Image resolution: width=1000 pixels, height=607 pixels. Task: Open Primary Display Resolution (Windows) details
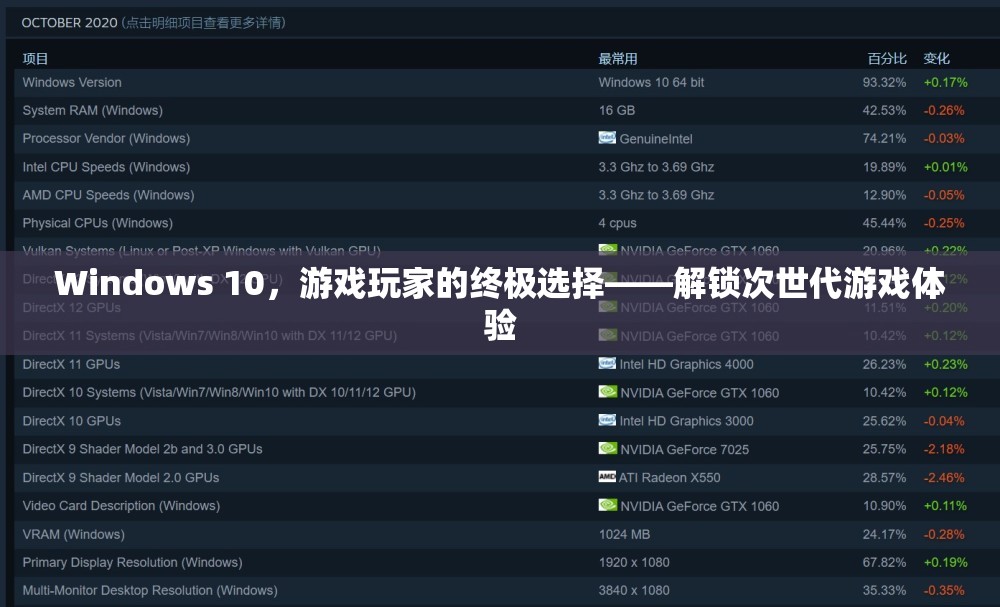point(132,562)
